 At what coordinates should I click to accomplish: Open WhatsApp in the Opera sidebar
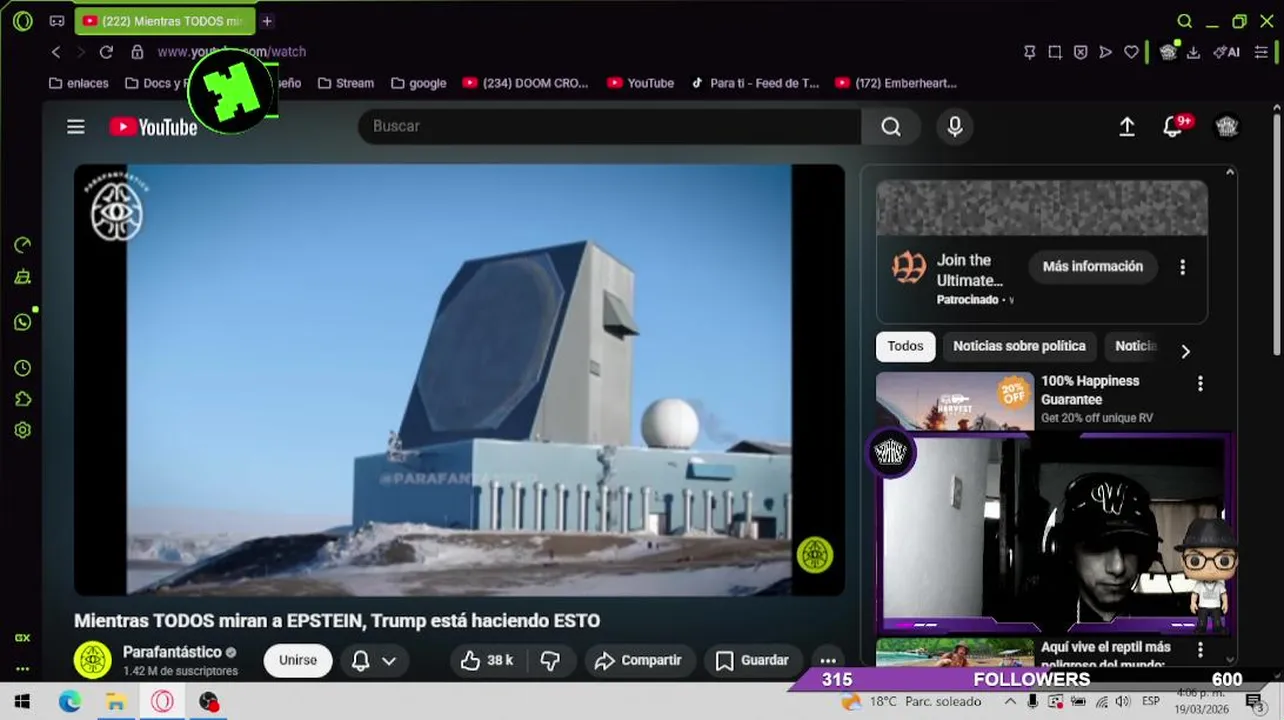22,322
